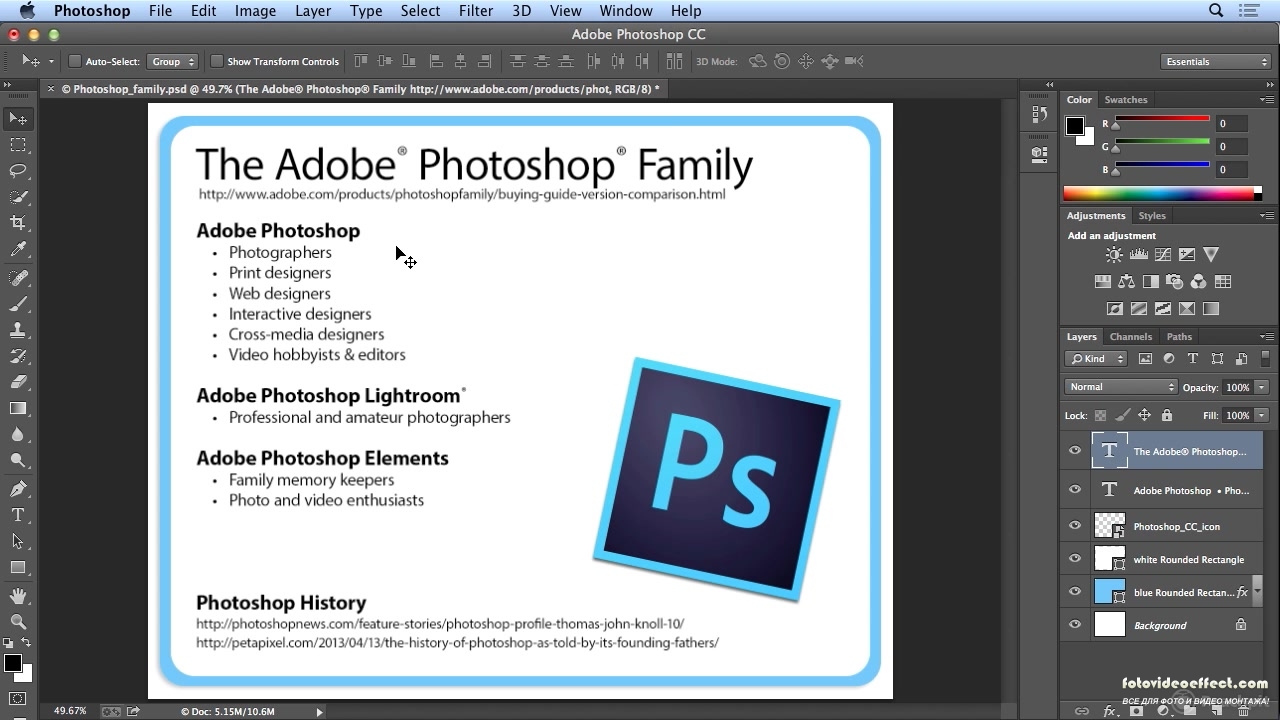Open the Opacity slider dropdown arrow
The height and width of the screenshot is (720, 1280).
1262,387
